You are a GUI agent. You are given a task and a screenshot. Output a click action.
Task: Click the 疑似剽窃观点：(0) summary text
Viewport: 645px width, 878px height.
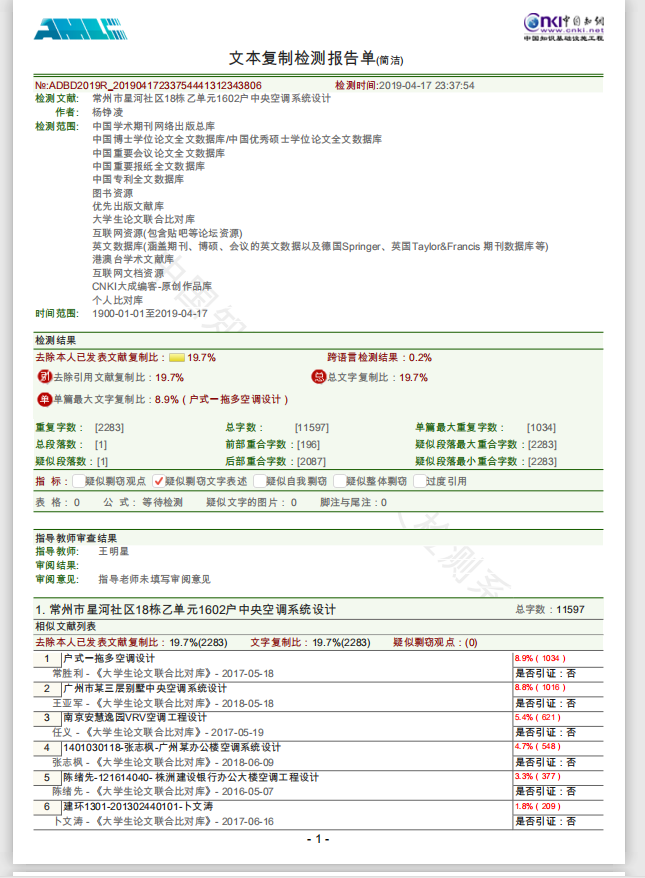click(x=435, y=642)
